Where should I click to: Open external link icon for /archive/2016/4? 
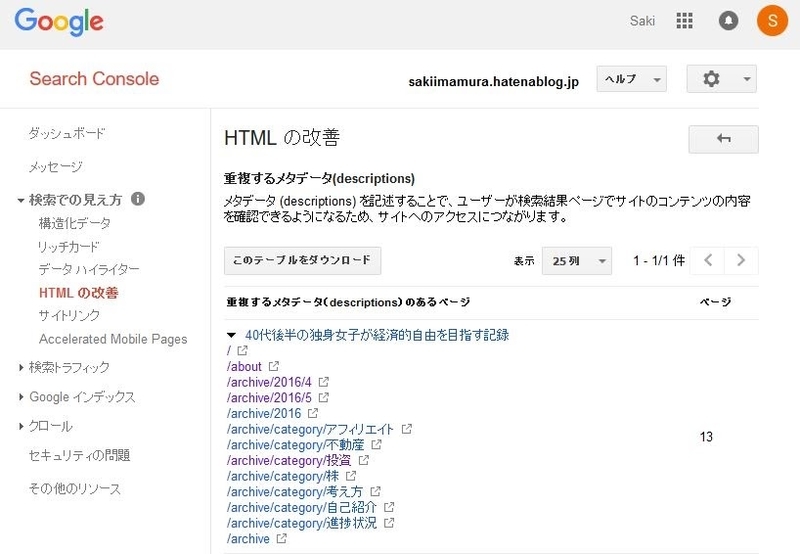tap(323, 382)
